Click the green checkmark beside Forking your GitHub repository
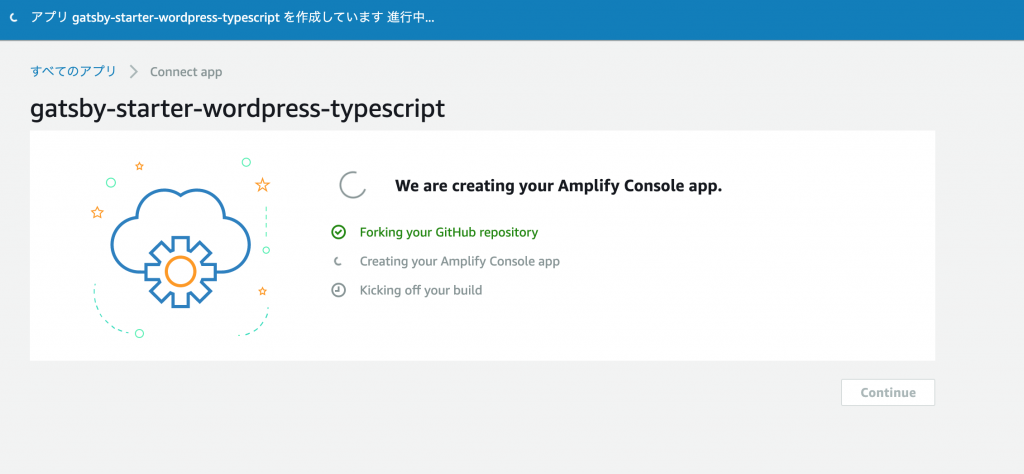 [338, 232]
